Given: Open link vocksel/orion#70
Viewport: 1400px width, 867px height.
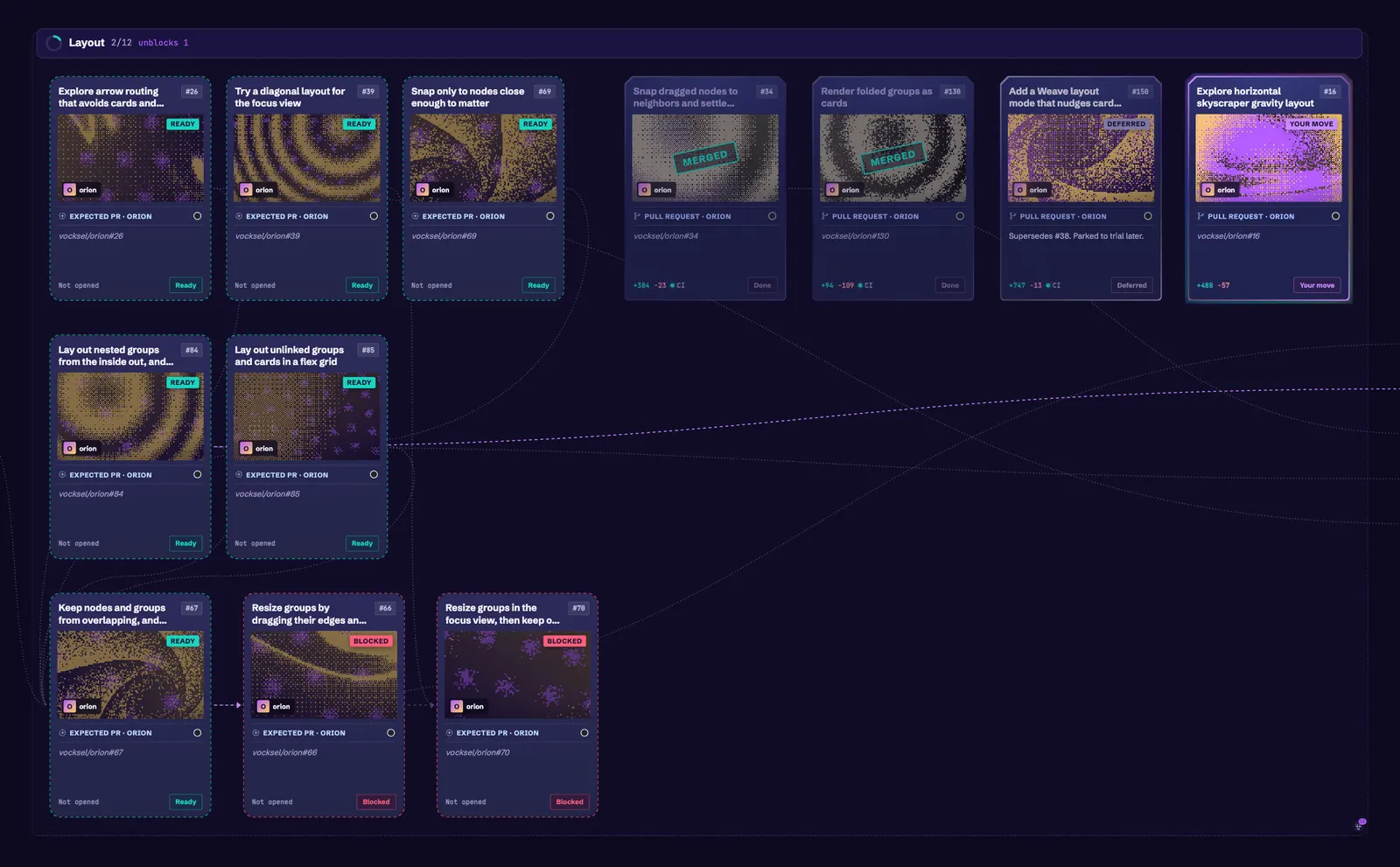Looking at the screenshot, I should tap(478, 752).
